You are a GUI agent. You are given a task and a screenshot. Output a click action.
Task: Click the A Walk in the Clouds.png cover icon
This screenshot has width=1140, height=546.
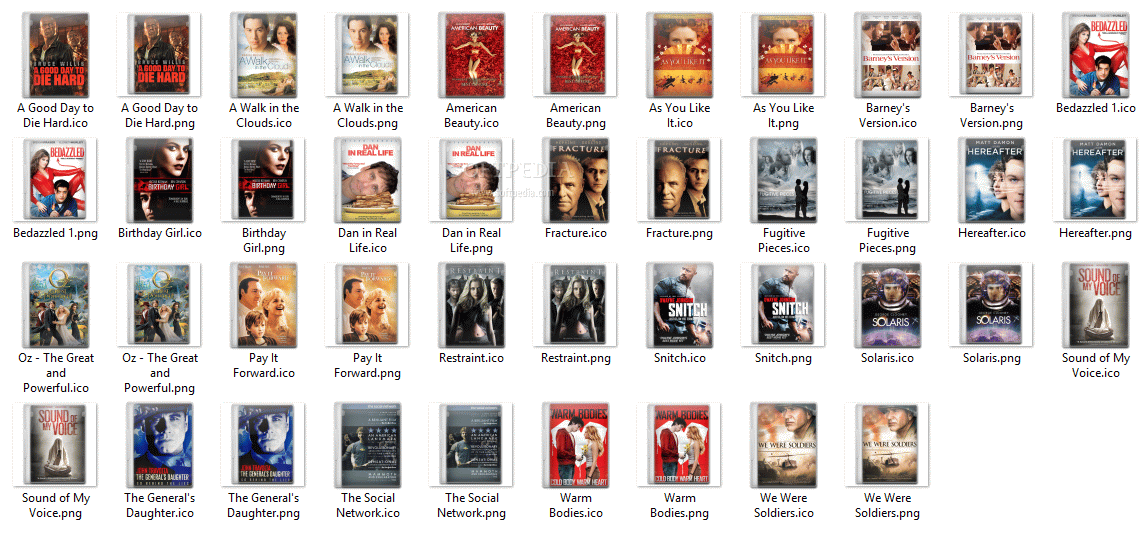pyautogui.click(x=368, y=55)
